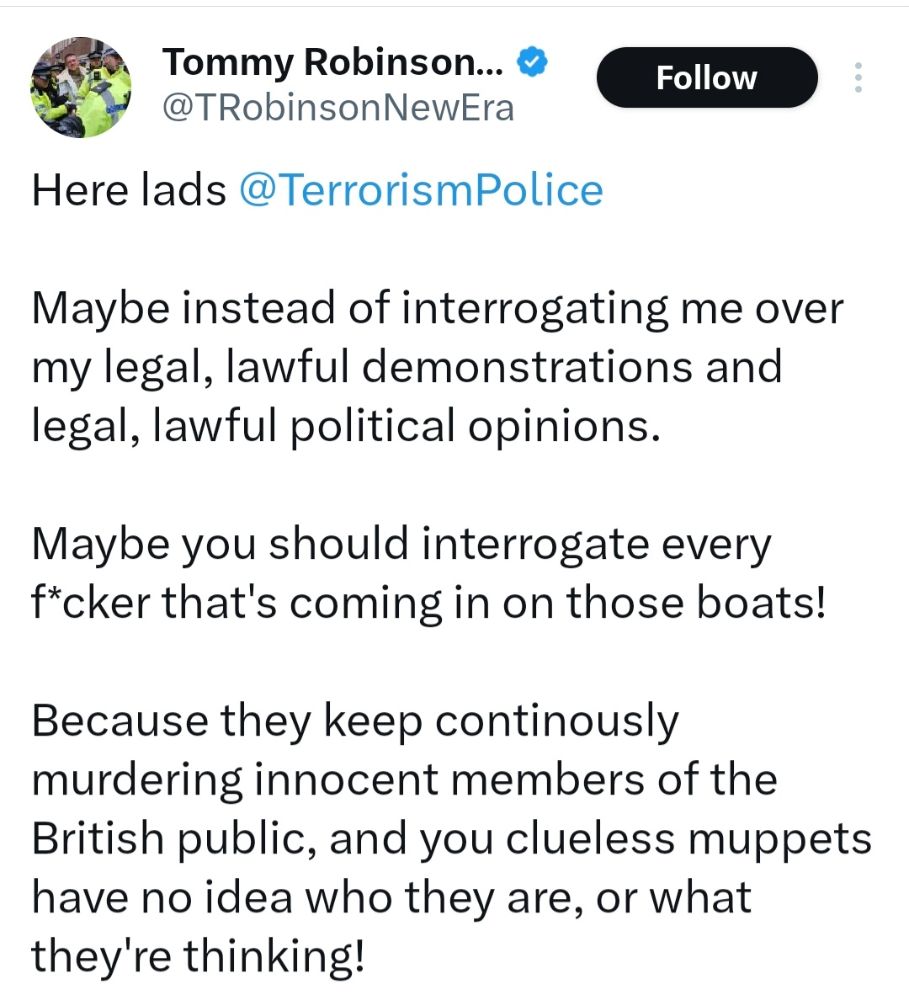Open the Tommy Robinson display name

click(332, 62)
